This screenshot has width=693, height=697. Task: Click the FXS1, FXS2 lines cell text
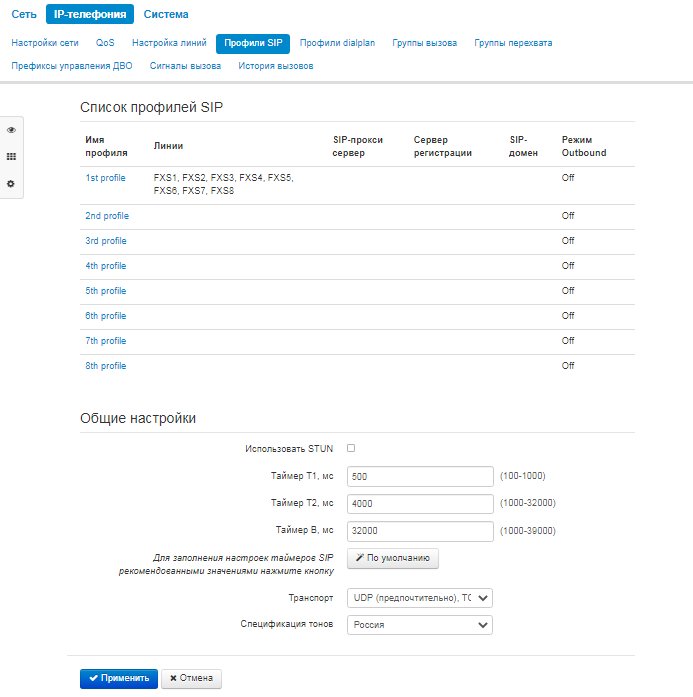click(224, 184)
